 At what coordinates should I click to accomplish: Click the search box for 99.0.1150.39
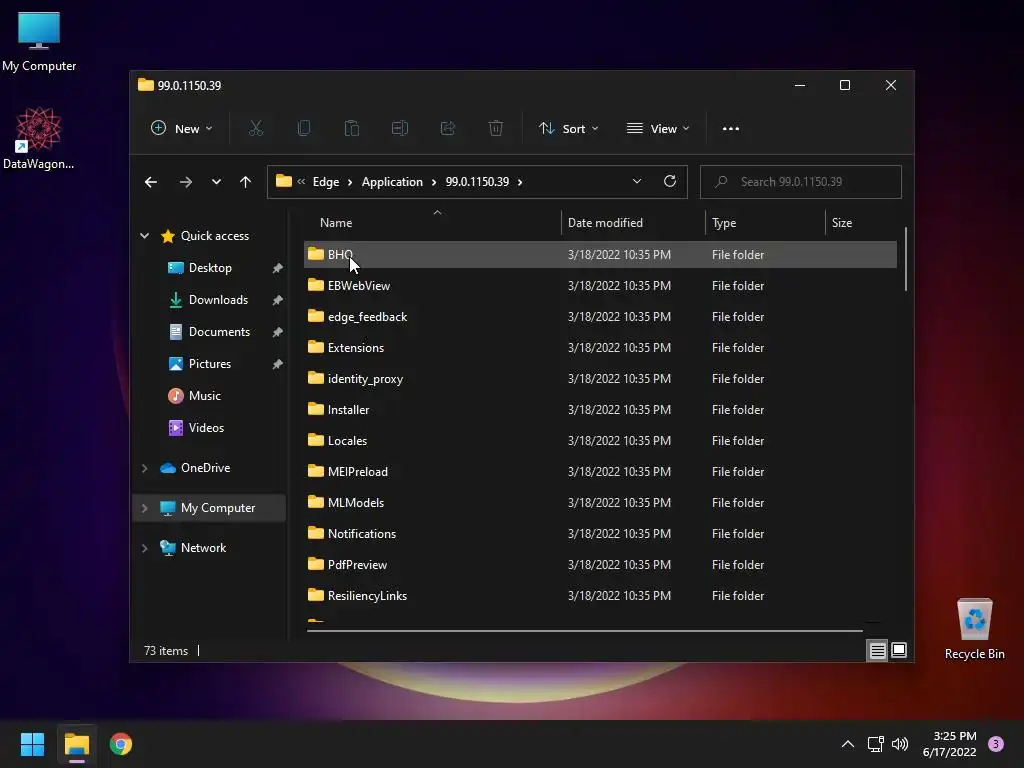[801, 182]
